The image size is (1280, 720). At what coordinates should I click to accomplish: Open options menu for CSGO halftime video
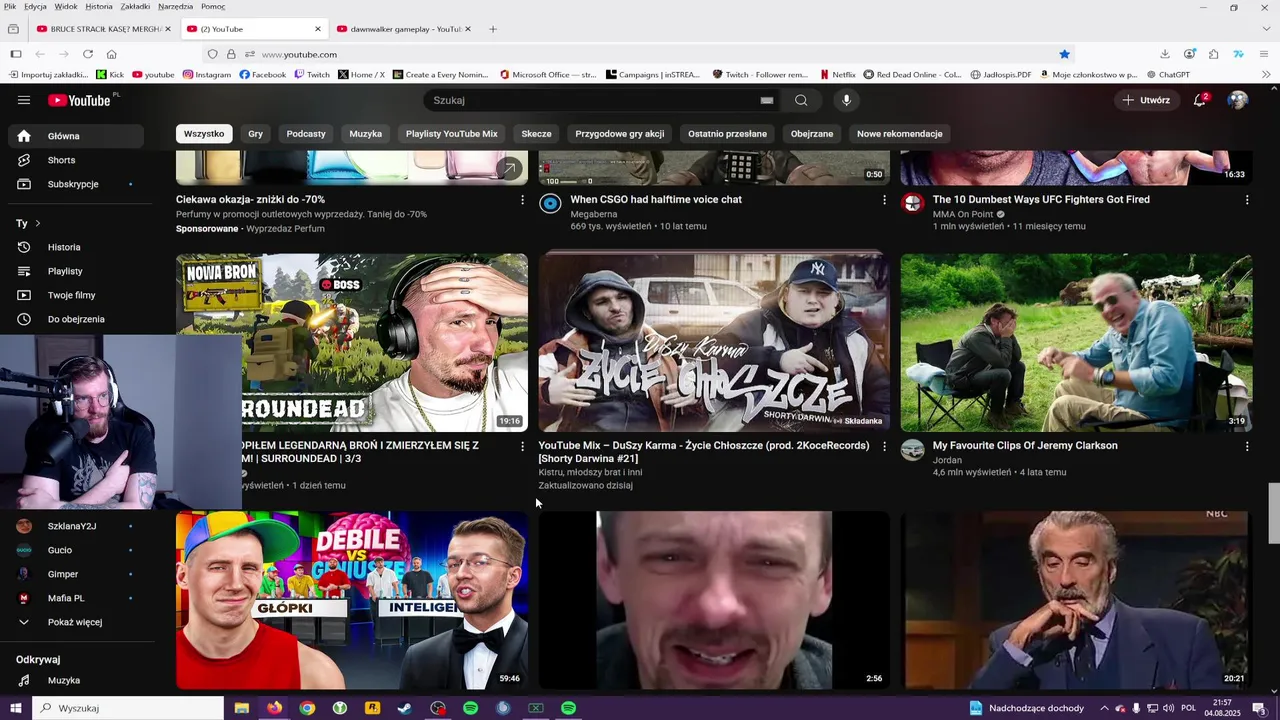click(x=884, y=200)
